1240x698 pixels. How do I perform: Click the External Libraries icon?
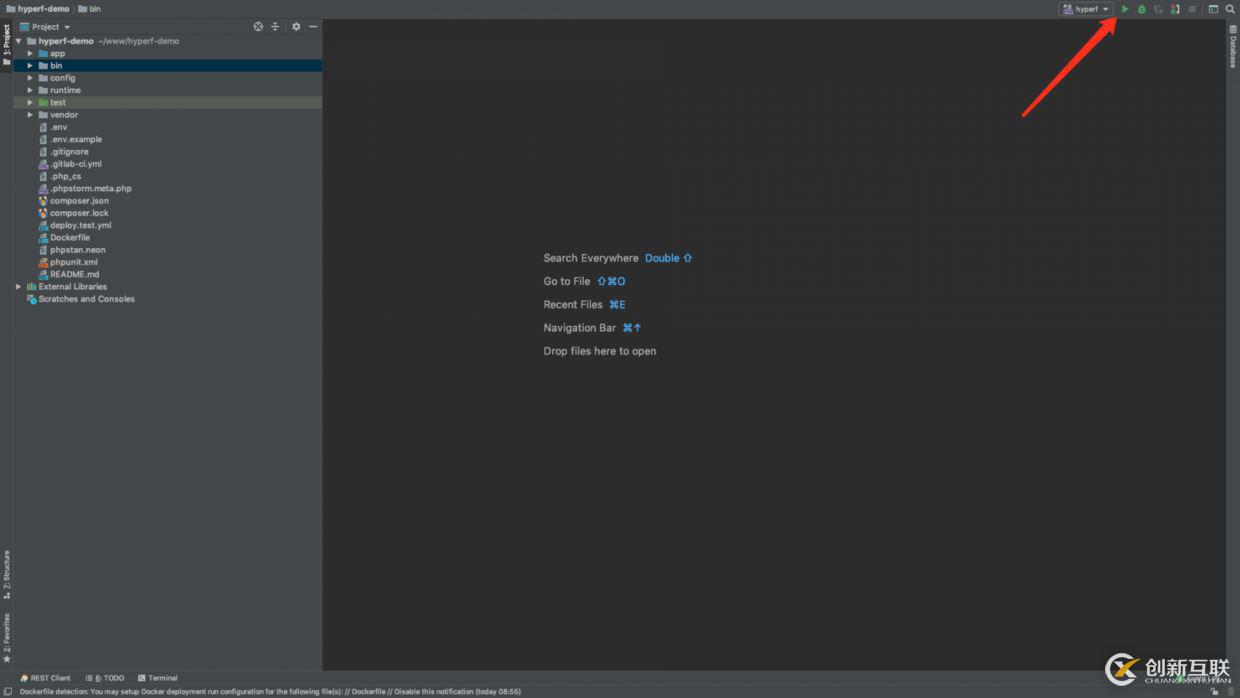click(32, 287)
